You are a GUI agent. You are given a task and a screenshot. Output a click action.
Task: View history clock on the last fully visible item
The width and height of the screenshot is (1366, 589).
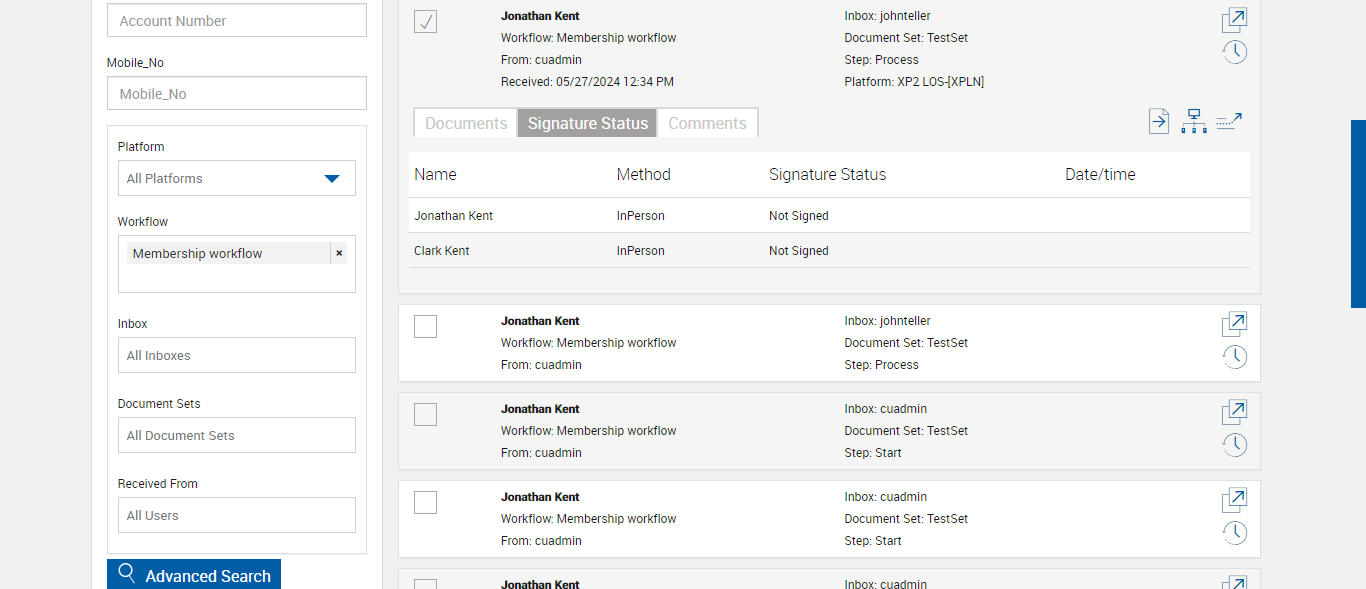point(1235,533)
